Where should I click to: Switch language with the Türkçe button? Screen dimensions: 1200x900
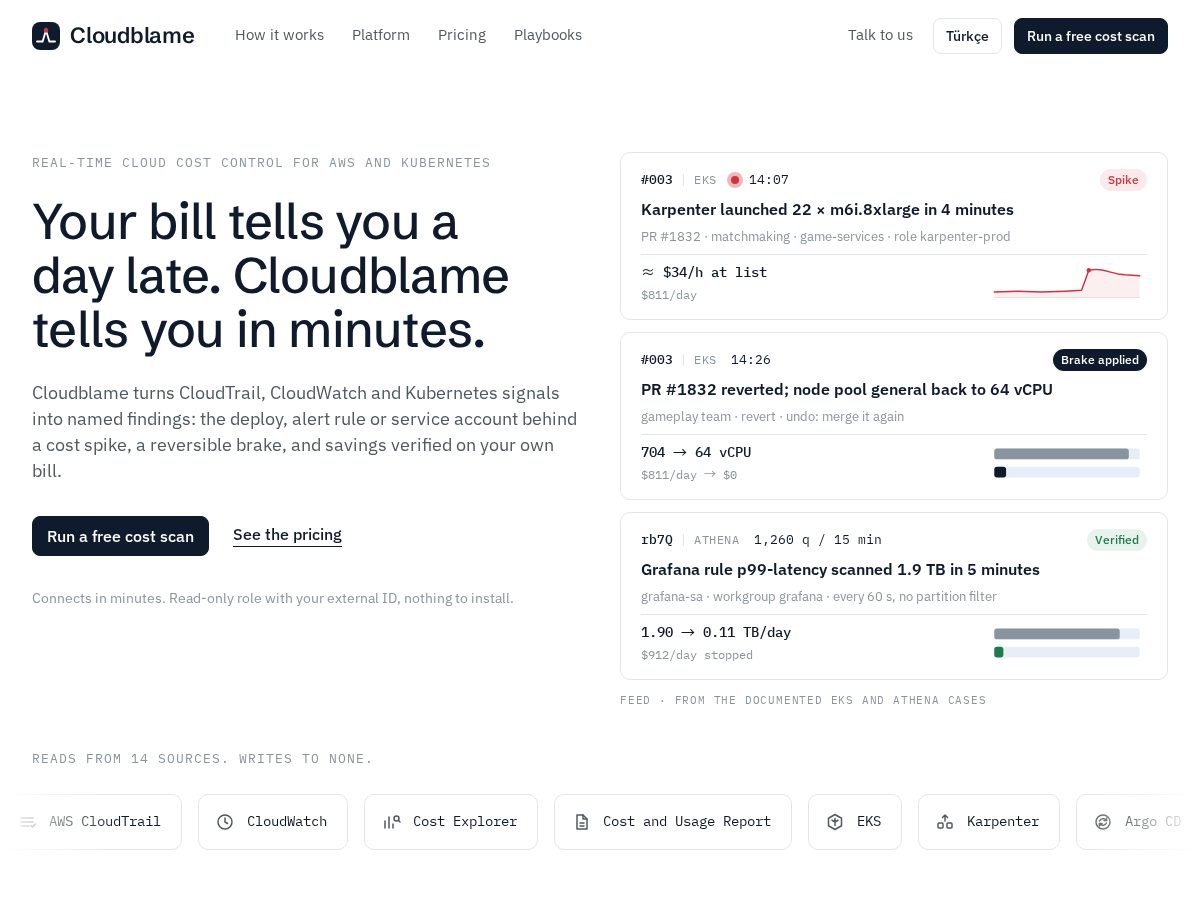coord(967,36)
